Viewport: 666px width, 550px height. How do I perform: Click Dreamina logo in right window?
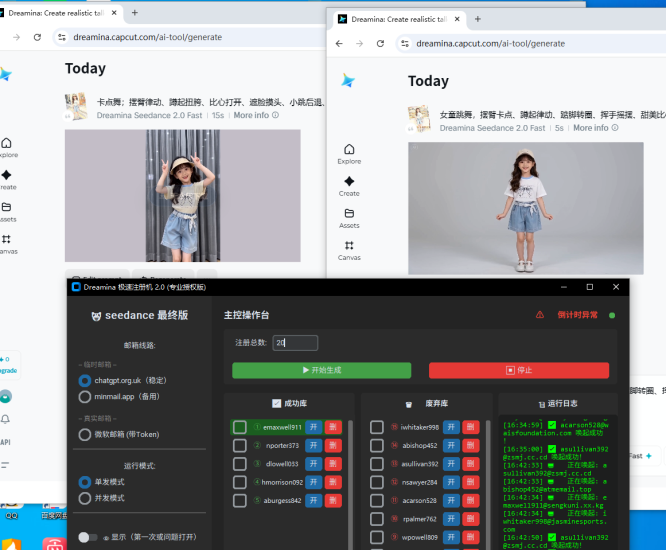click(348, 80)
